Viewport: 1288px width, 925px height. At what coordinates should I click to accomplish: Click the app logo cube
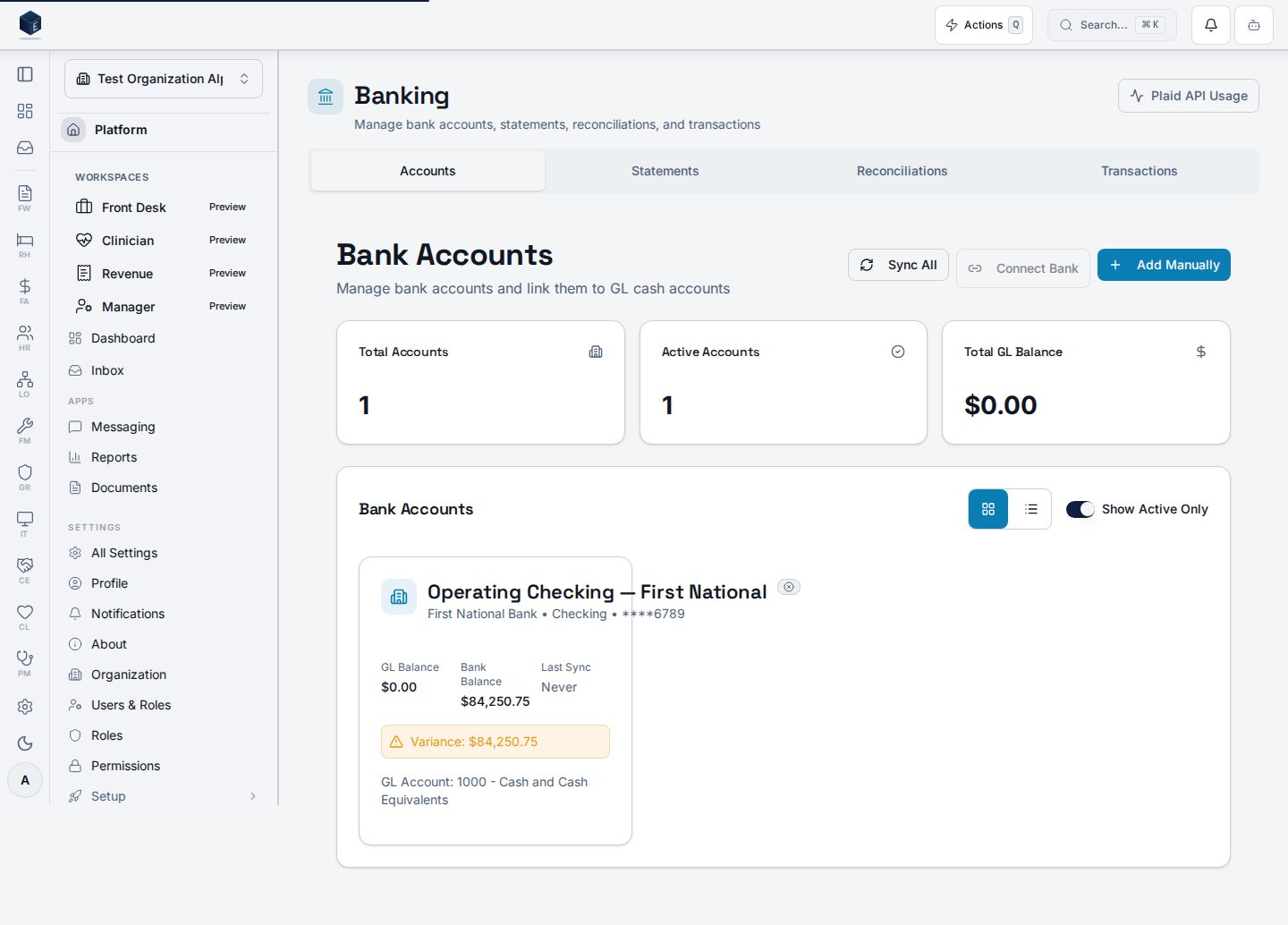(30, 23)
